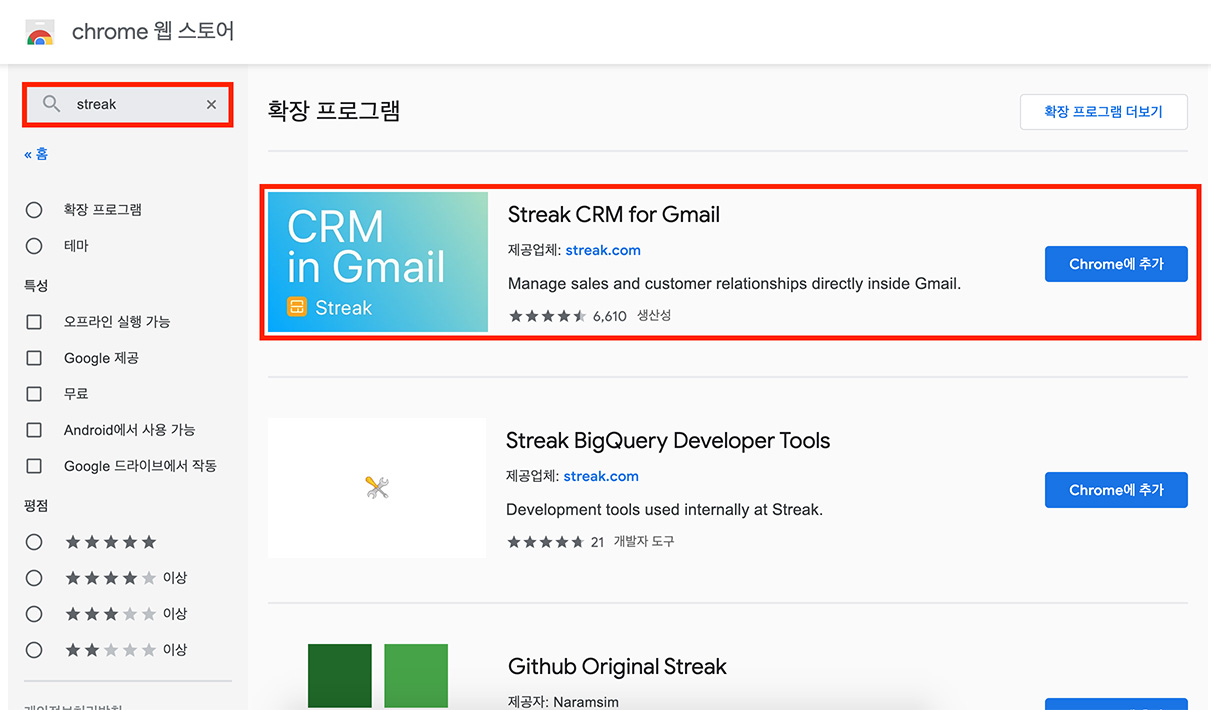The image size is (1211, 710).
Task: Click the 6,610 review count
Action: (x=609, y=316)
